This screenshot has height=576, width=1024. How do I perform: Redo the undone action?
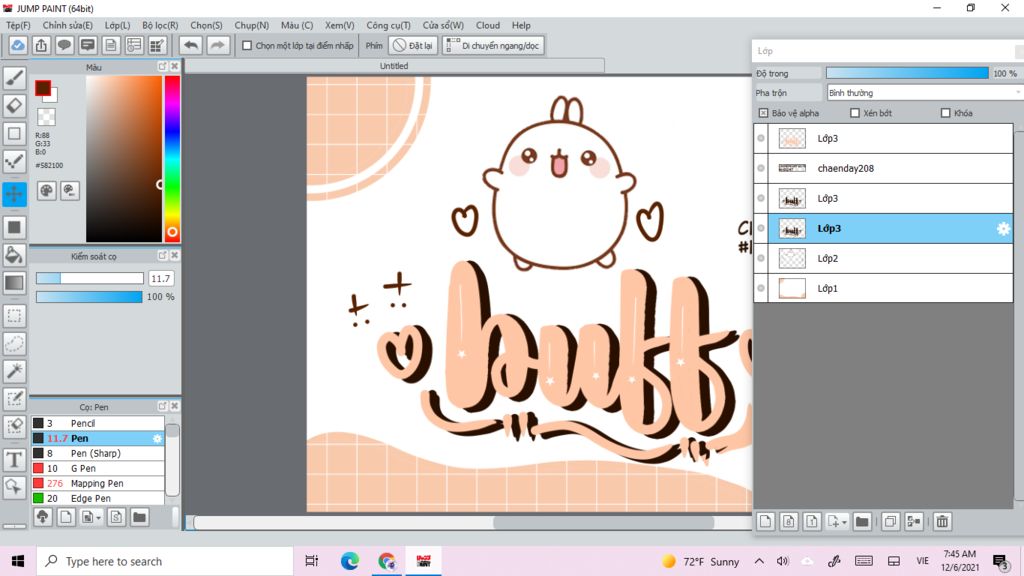[217, 46]
